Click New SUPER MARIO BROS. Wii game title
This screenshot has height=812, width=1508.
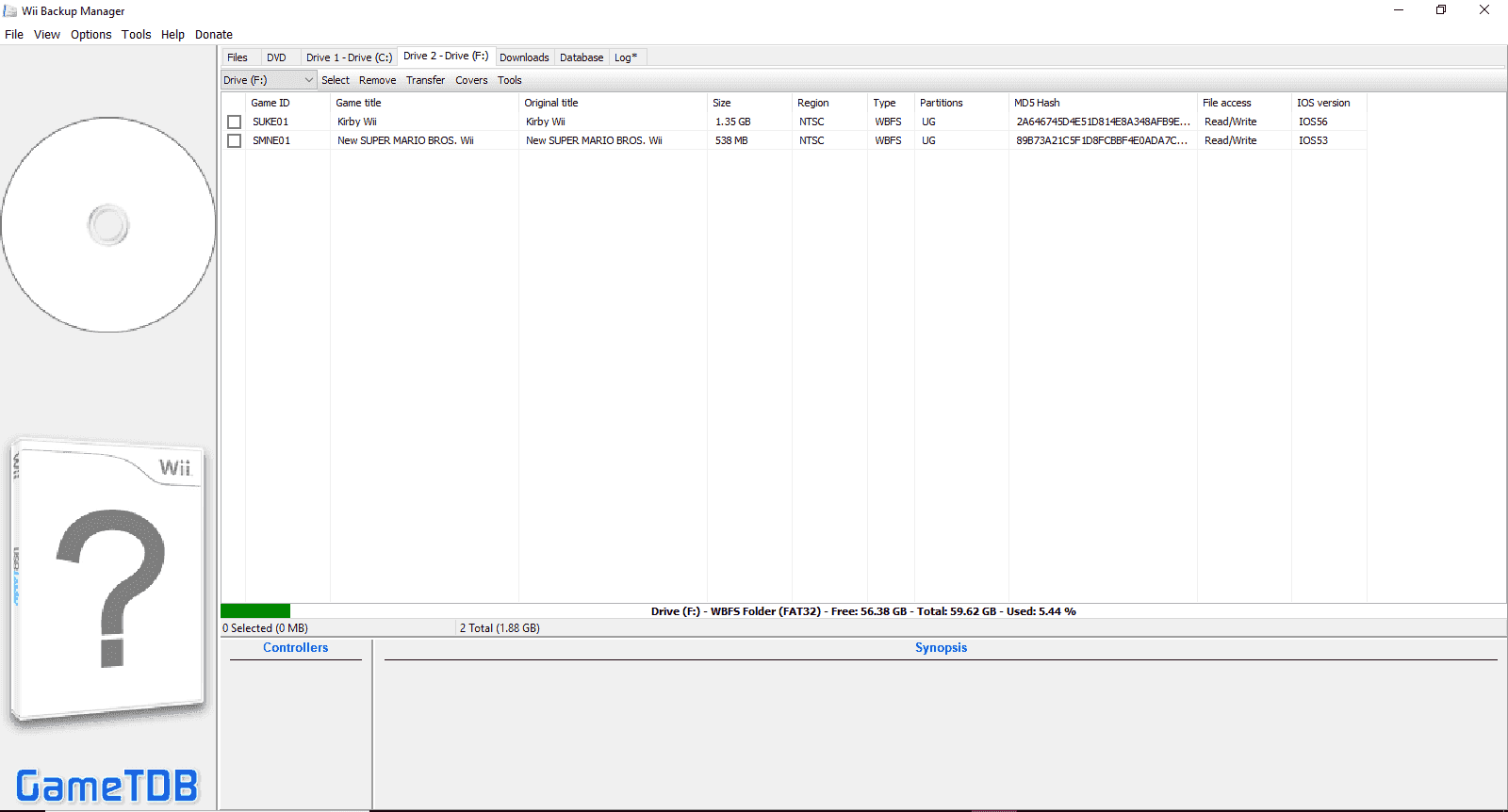(x=405, y=140)
